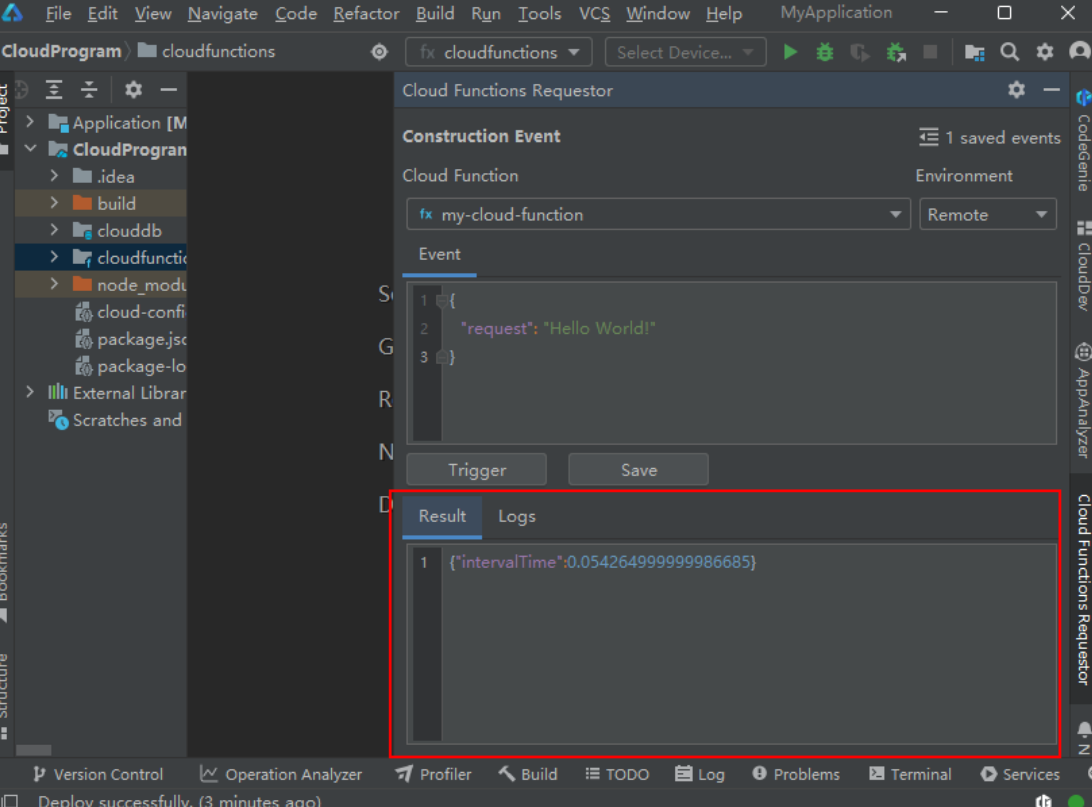Collapse all in Project panel toolbar
This screenshot has height=807, width=1092.
pyautogui.click(x=89, y=89)
